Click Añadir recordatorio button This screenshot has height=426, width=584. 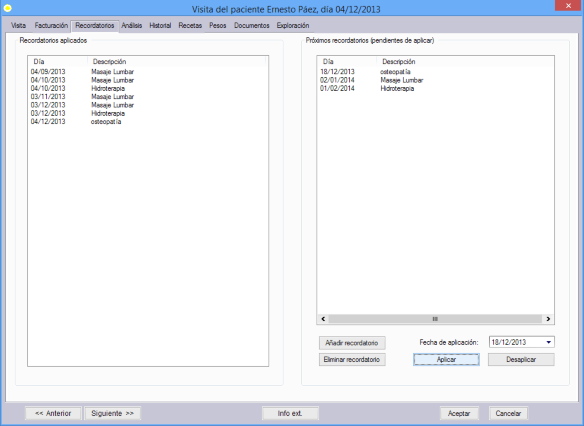point(352,343)
